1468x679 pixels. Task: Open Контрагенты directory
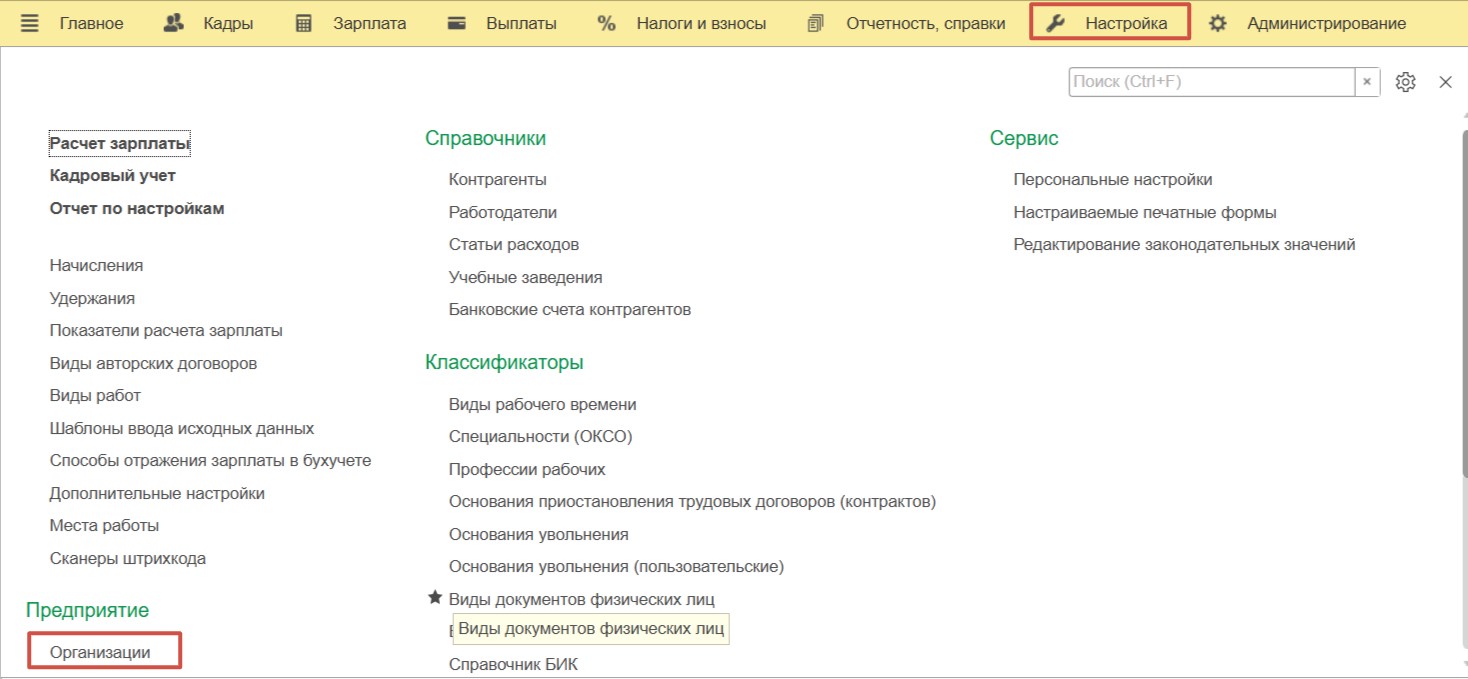[497, 179]
